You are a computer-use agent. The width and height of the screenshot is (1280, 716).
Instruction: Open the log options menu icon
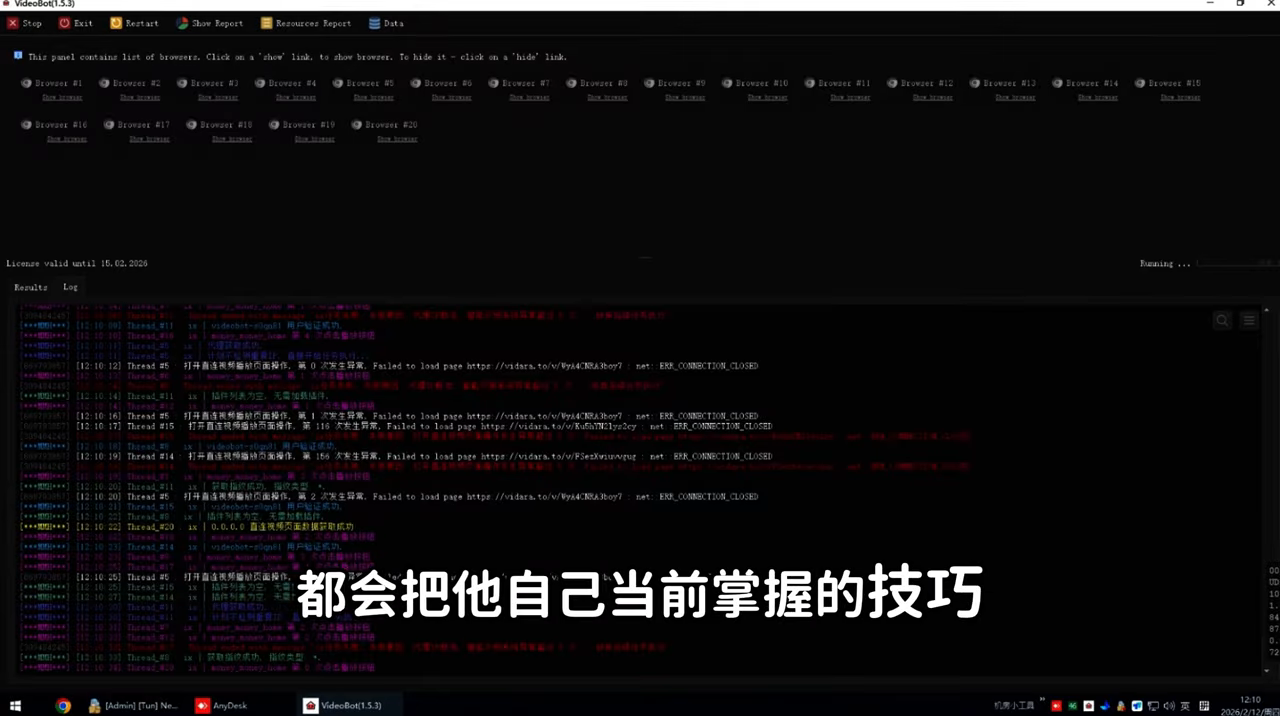point(1249,320)
